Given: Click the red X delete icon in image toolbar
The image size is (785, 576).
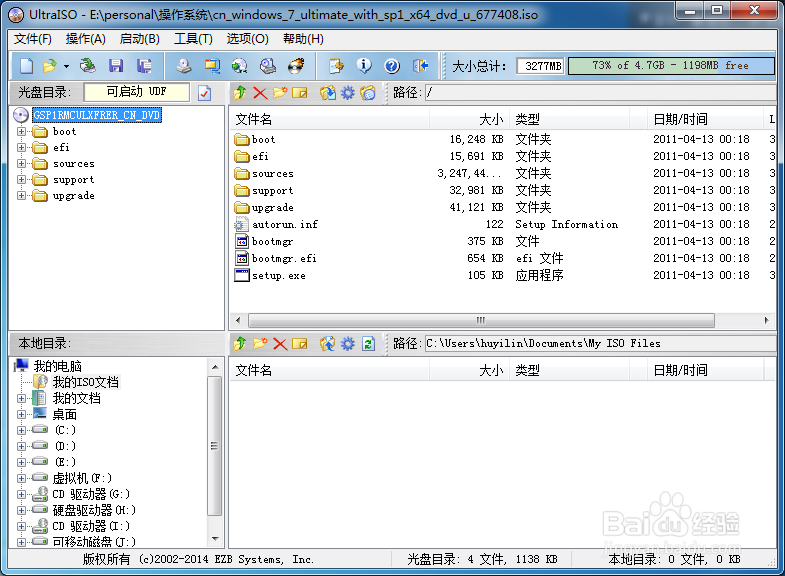Looking at the screenshot, I should tap(260, 93).
